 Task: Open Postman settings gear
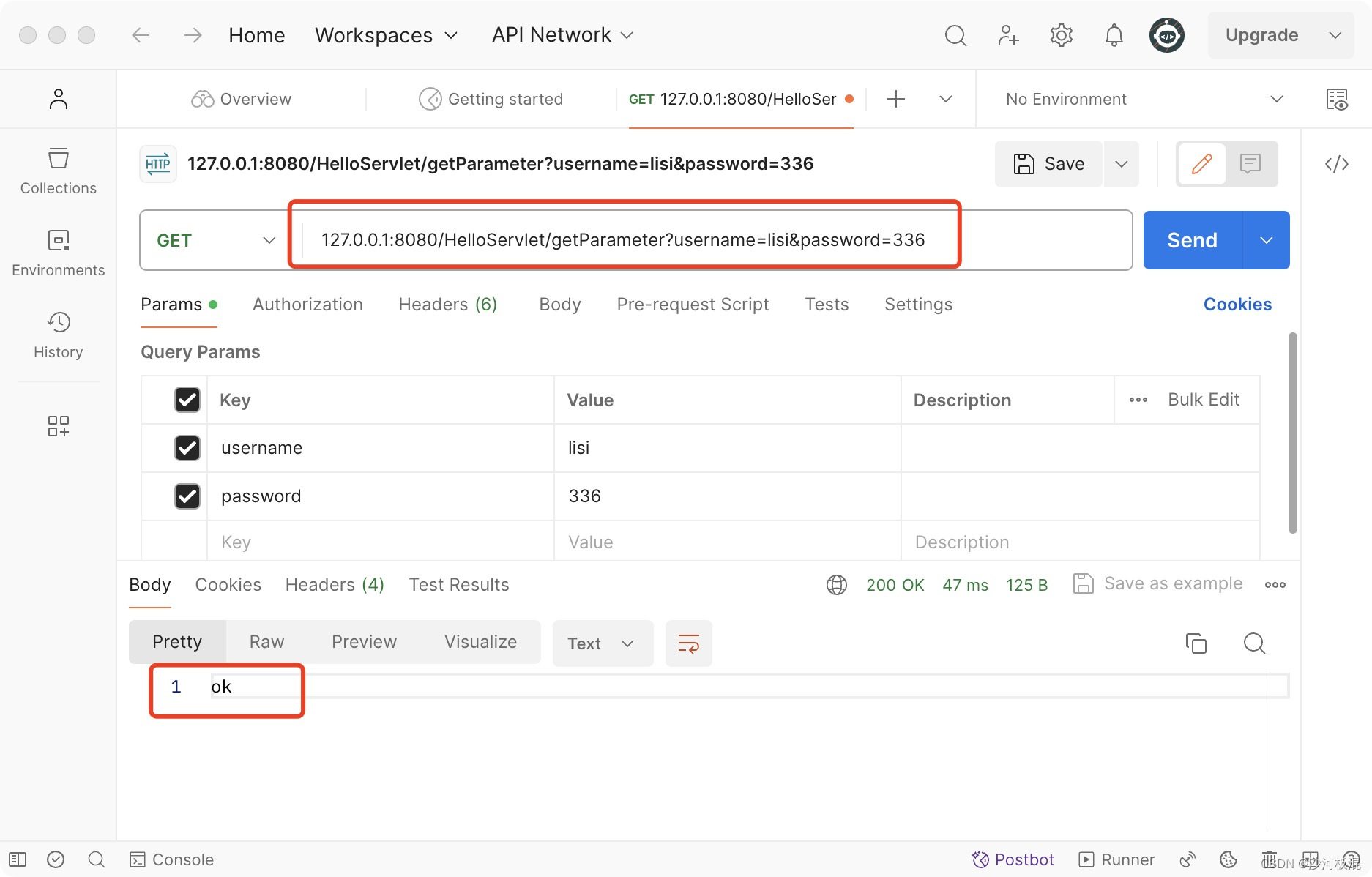pos(1061,34)
